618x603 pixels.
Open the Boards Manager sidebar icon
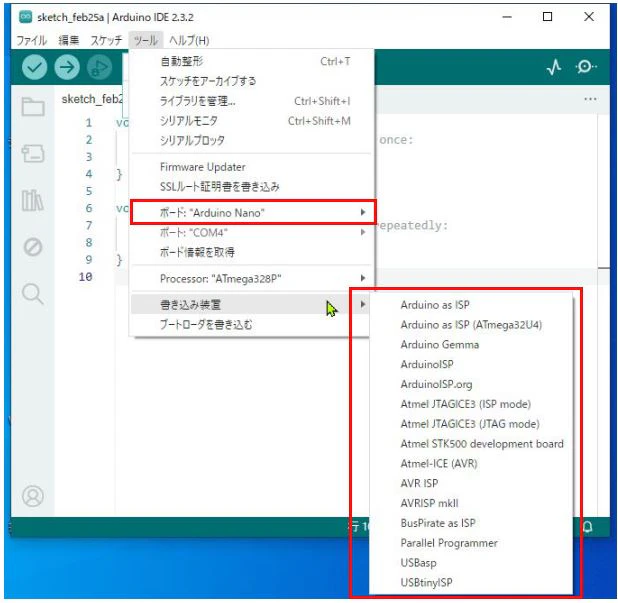pyautogui.click(x=33, y=153)
